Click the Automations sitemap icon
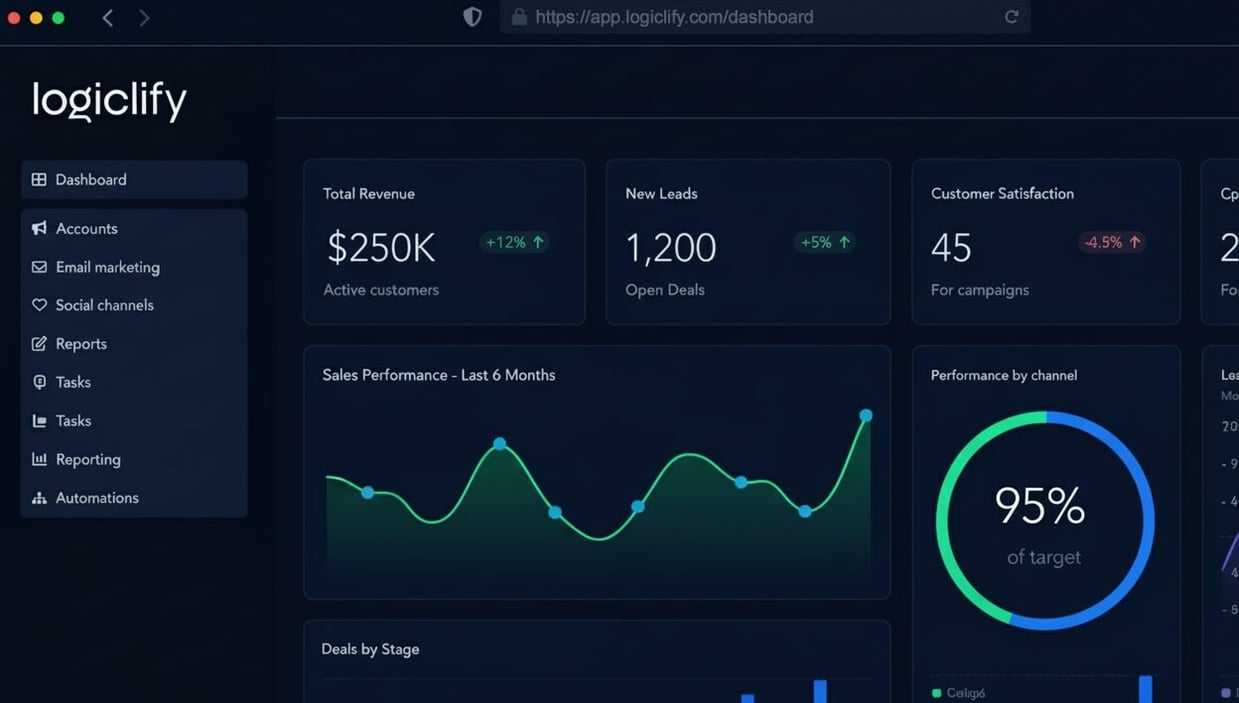 39,498
